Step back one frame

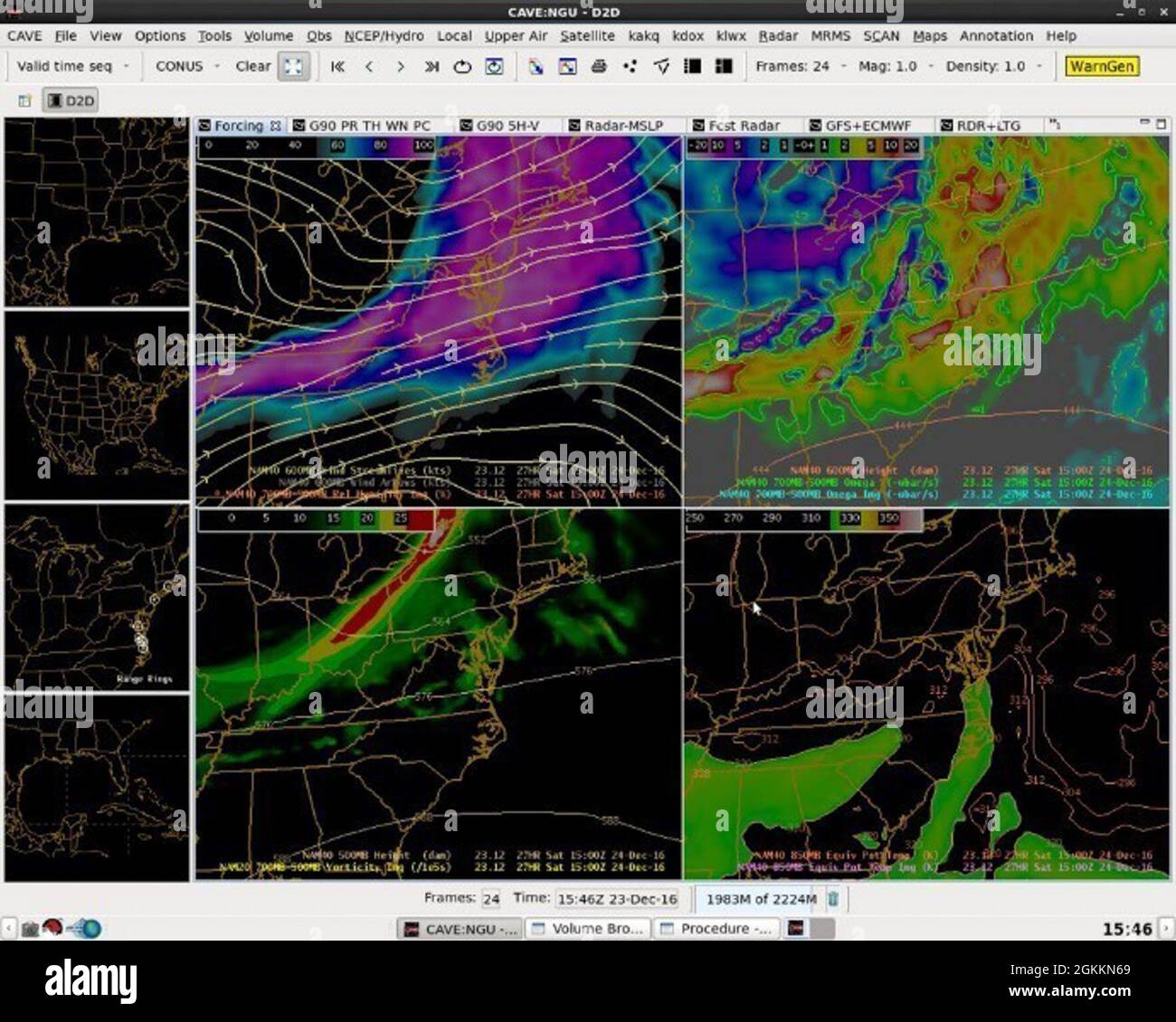pyautogui.click(x=369, y=66)
